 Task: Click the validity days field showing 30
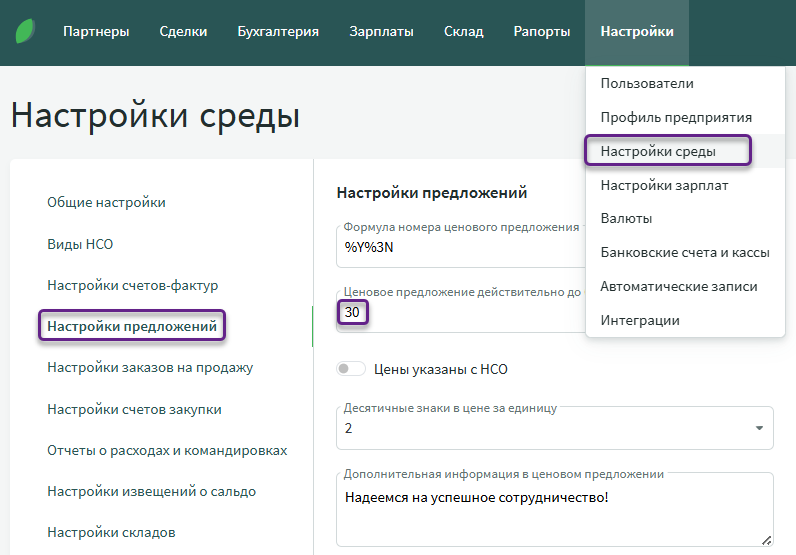460,313
